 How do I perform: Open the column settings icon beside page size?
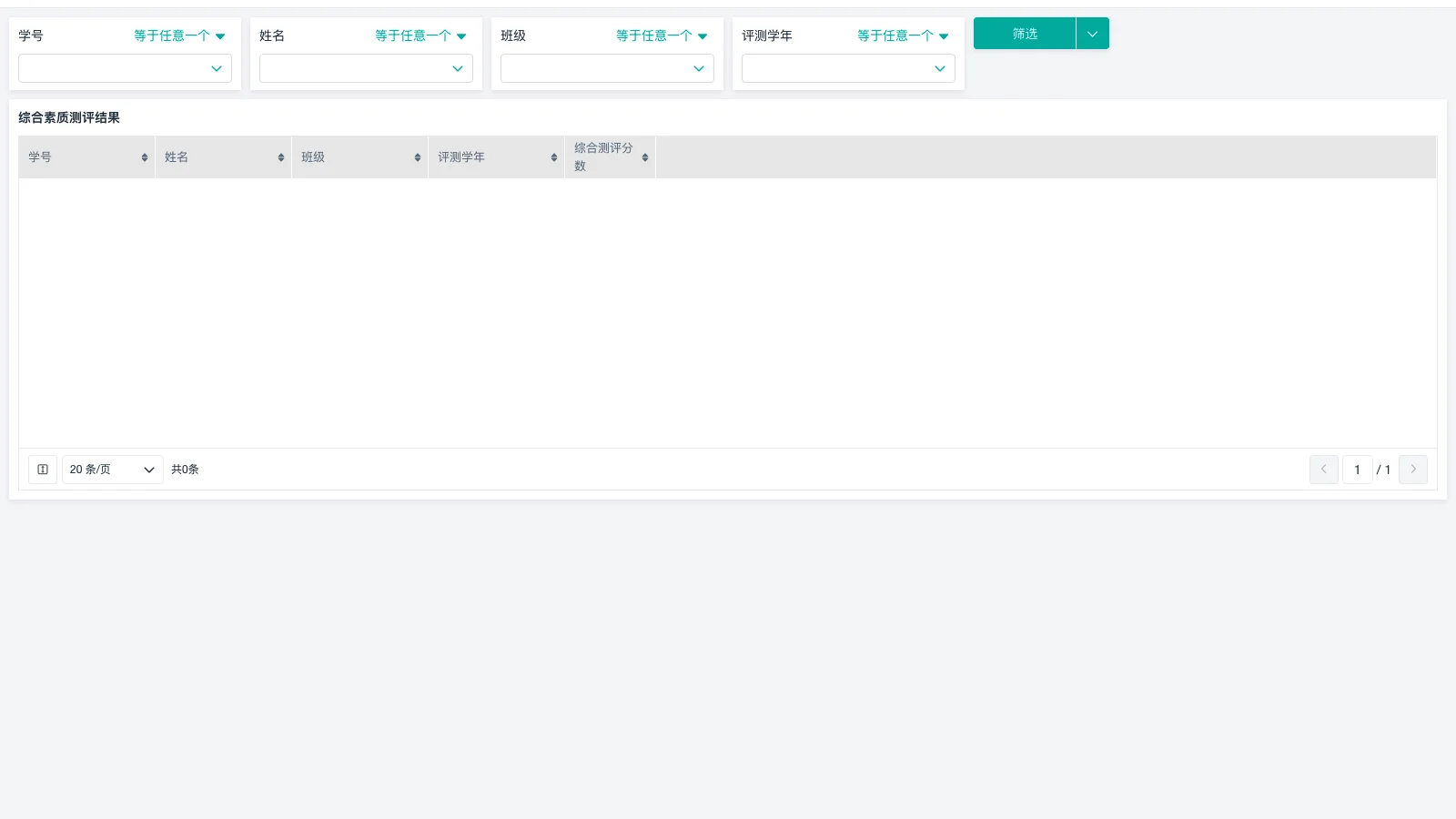point(43,470)
